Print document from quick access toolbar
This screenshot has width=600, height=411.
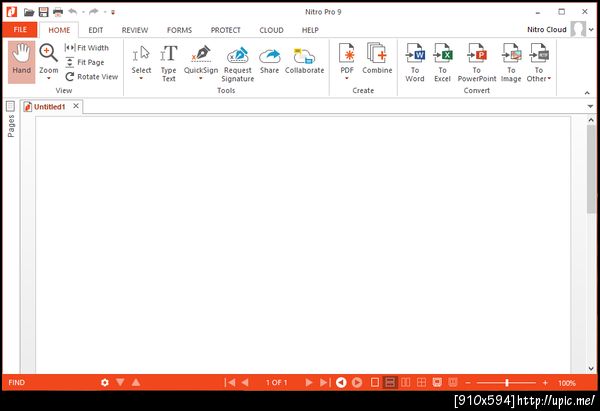[58, 12]
